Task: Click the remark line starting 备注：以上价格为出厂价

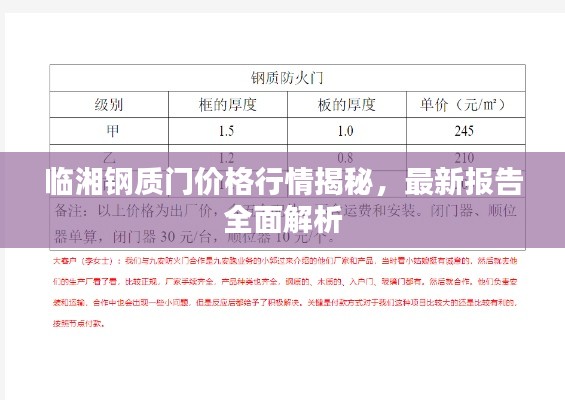Action: click(286, 210)
